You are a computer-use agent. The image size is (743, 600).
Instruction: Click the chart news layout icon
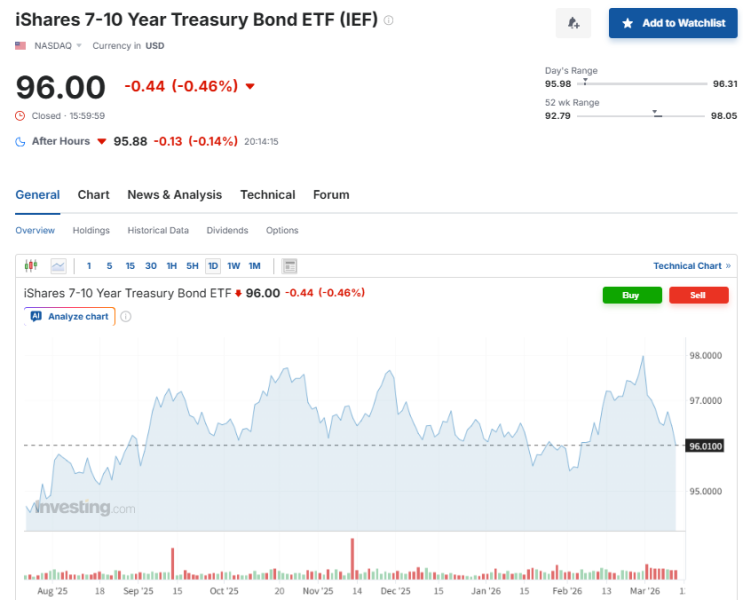[290, 266]
